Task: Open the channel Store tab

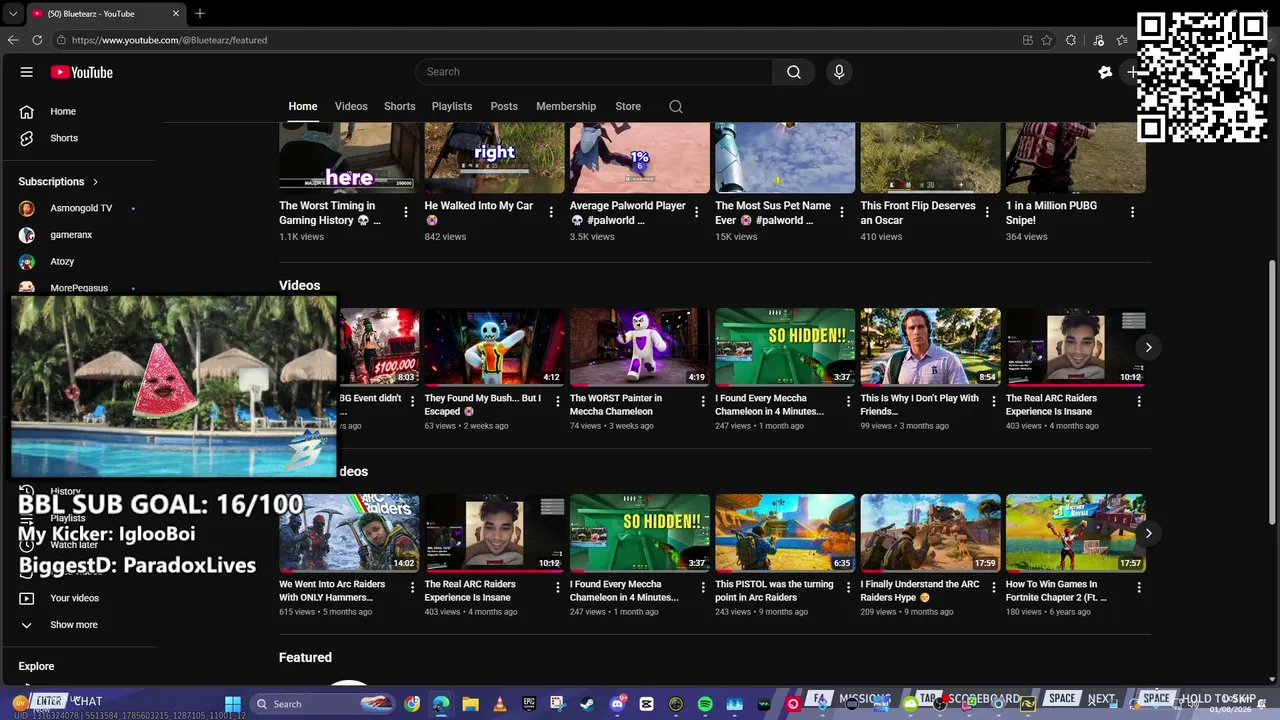Action: coord(628,106)
